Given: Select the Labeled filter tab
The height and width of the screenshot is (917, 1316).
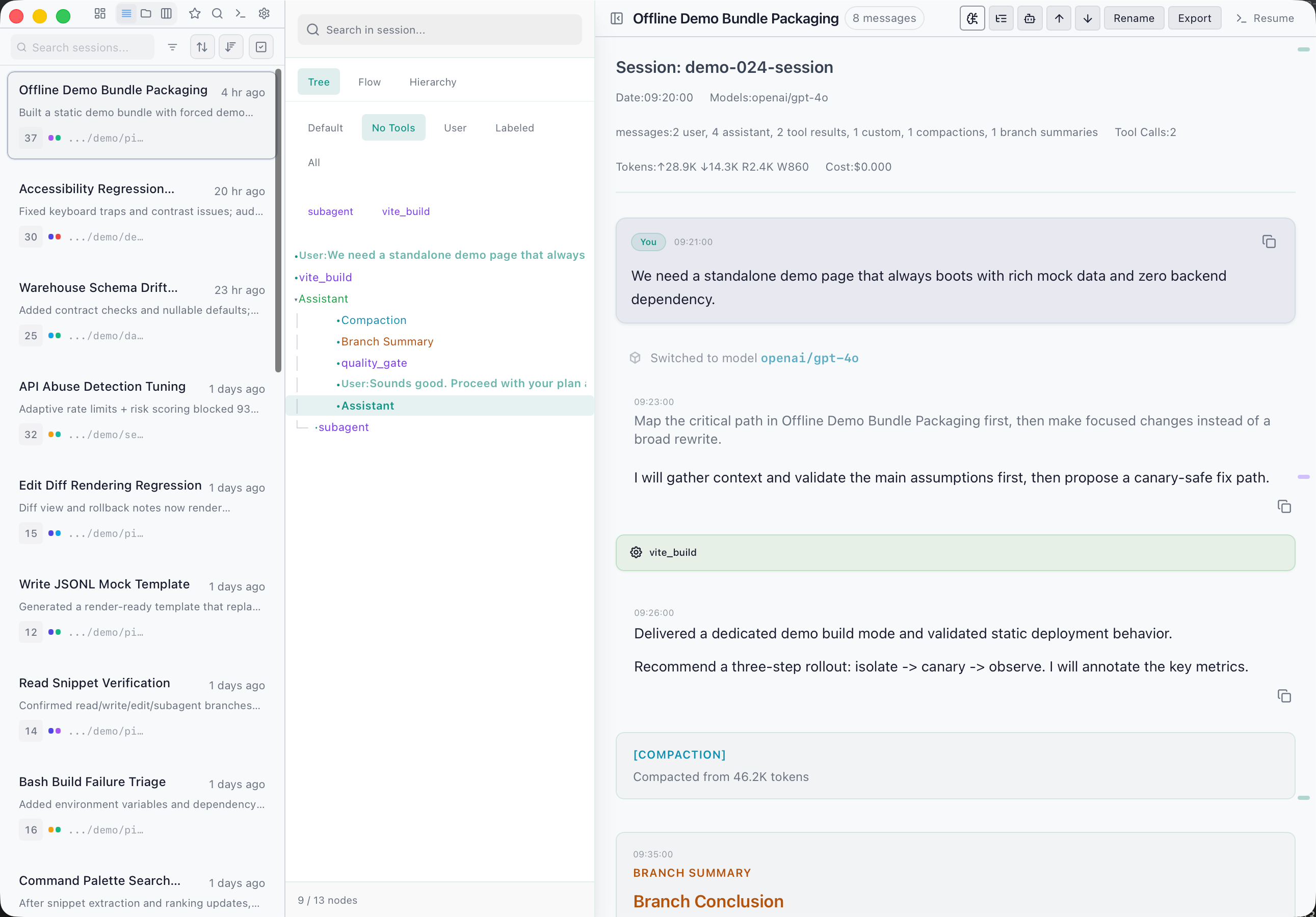Looking at the screenshot, I should [x=514, y=128].
